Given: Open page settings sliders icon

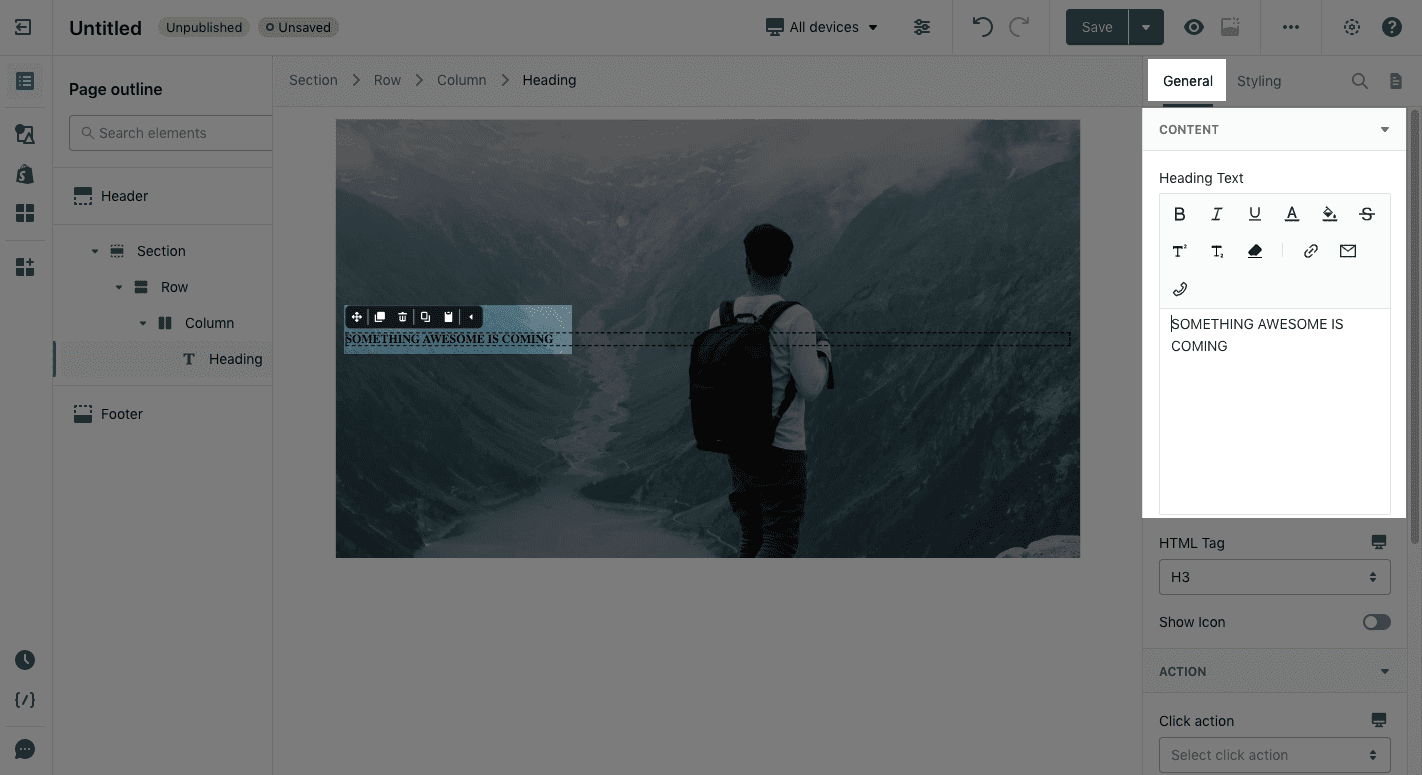Looking at the screenshot, I should click(x=922, y=27).
